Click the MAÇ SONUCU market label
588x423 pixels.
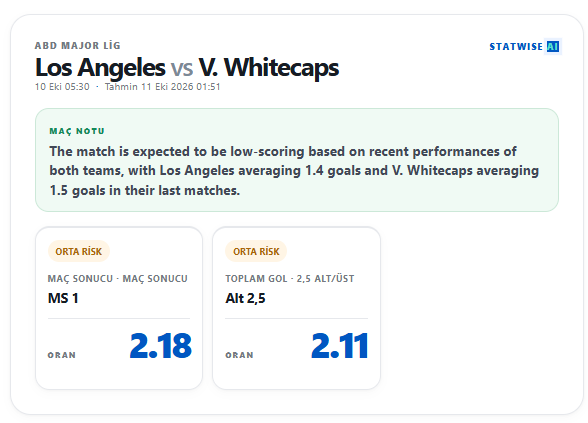point(117,279)
